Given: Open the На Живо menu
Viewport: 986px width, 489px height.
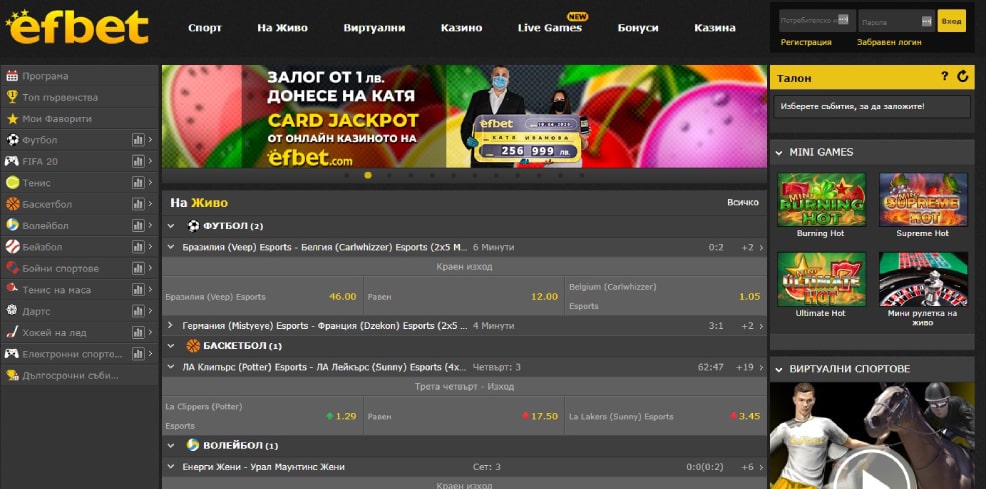Looking at the screenshot, I should pyautogui.click(x=282, y=28).
